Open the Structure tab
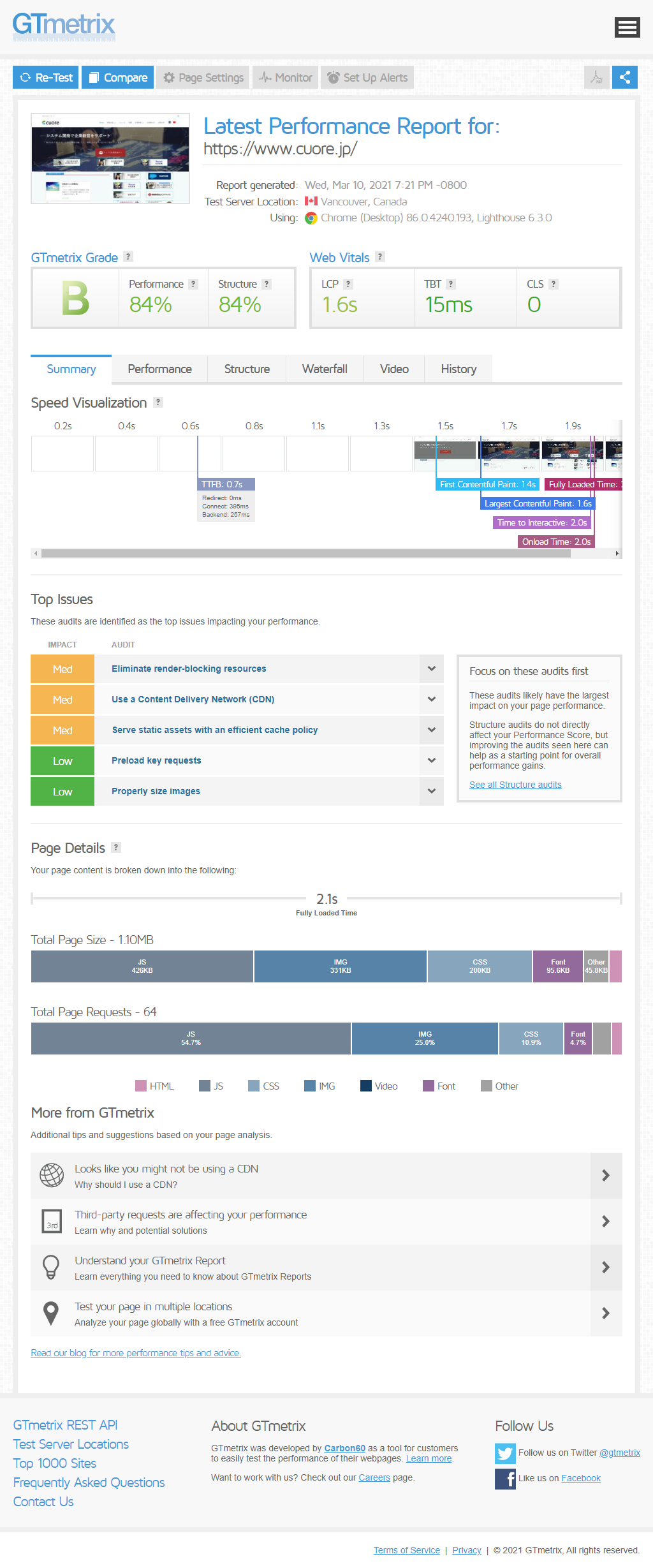This screenshot has height=1568, width=653. tap(247, 369)
